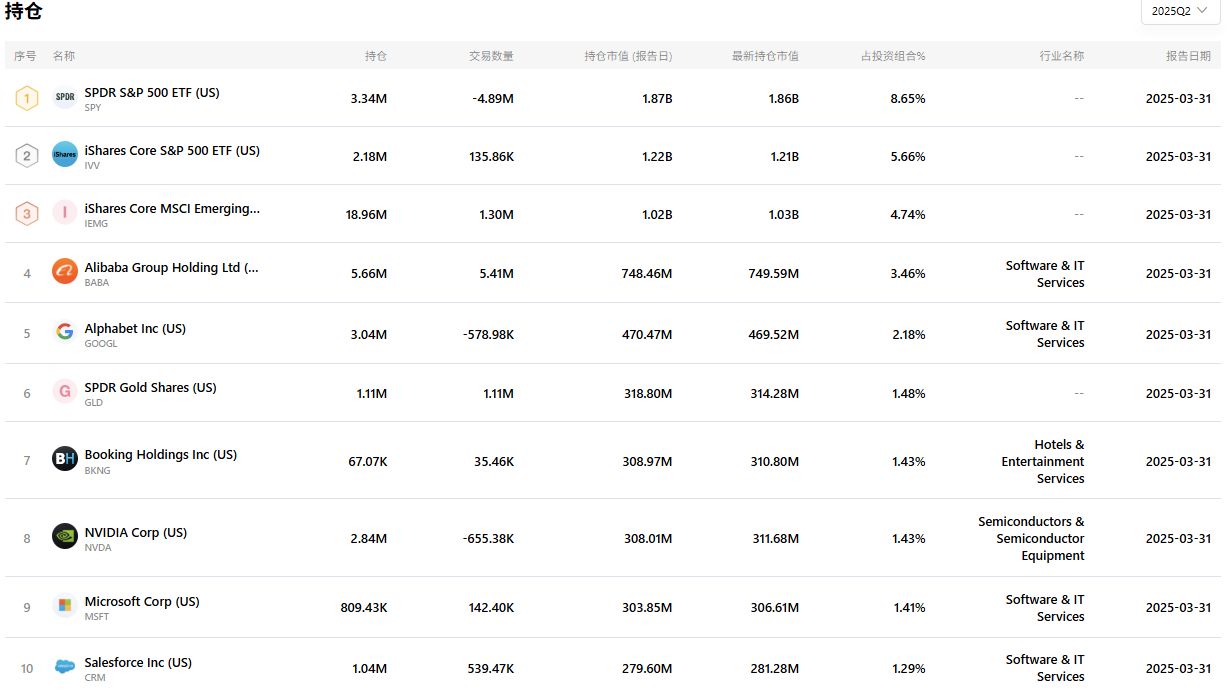Click the bronze rank 3 badge
Viewport: 1230px width, 692px height.
[x=27, y=214]
